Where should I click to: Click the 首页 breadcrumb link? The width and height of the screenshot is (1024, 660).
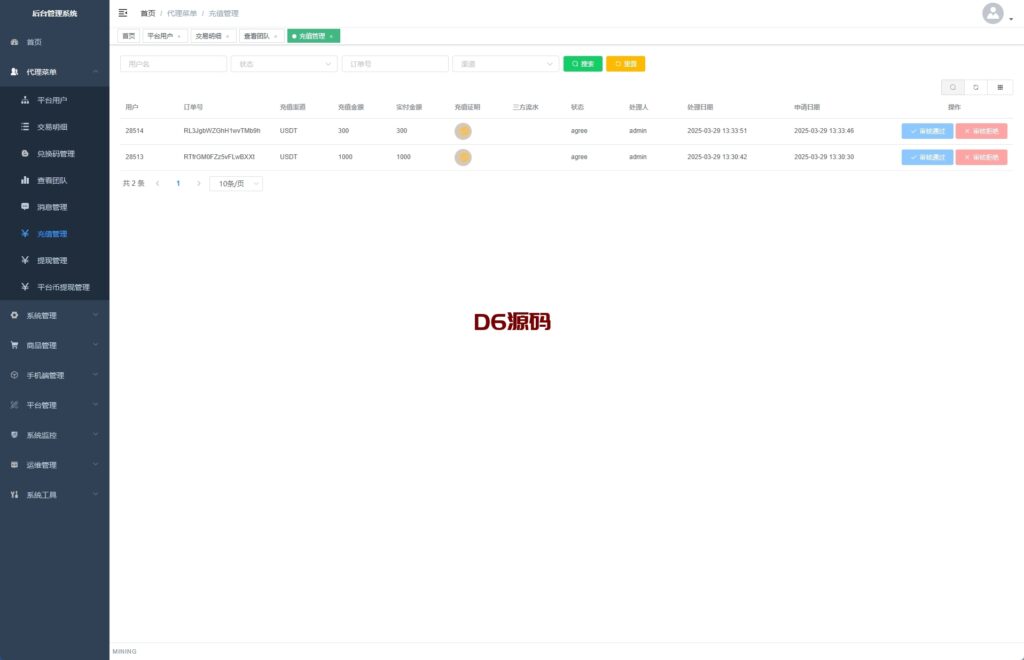coord(148,13)
